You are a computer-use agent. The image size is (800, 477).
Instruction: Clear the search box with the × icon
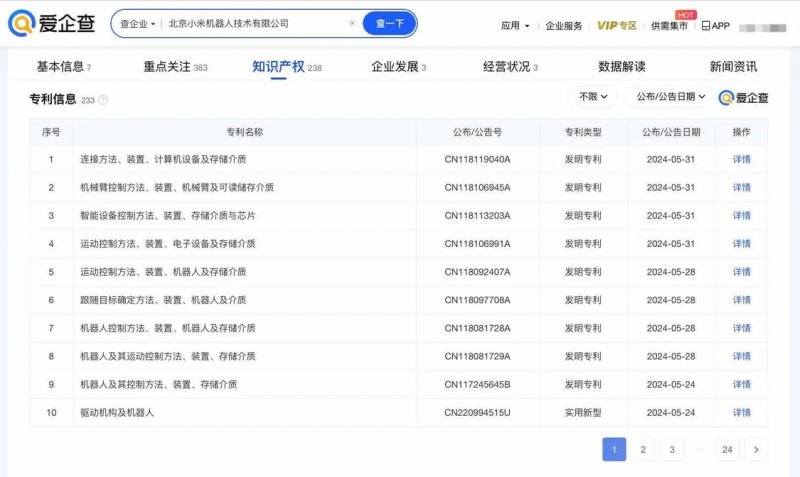point(352,23)
